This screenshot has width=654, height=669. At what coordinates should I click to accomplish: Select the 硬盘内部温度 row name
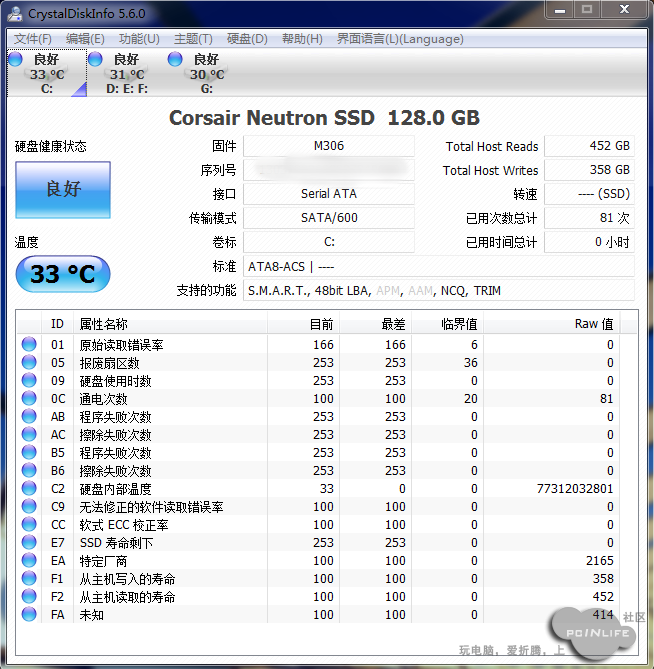[x=115, y=489]
